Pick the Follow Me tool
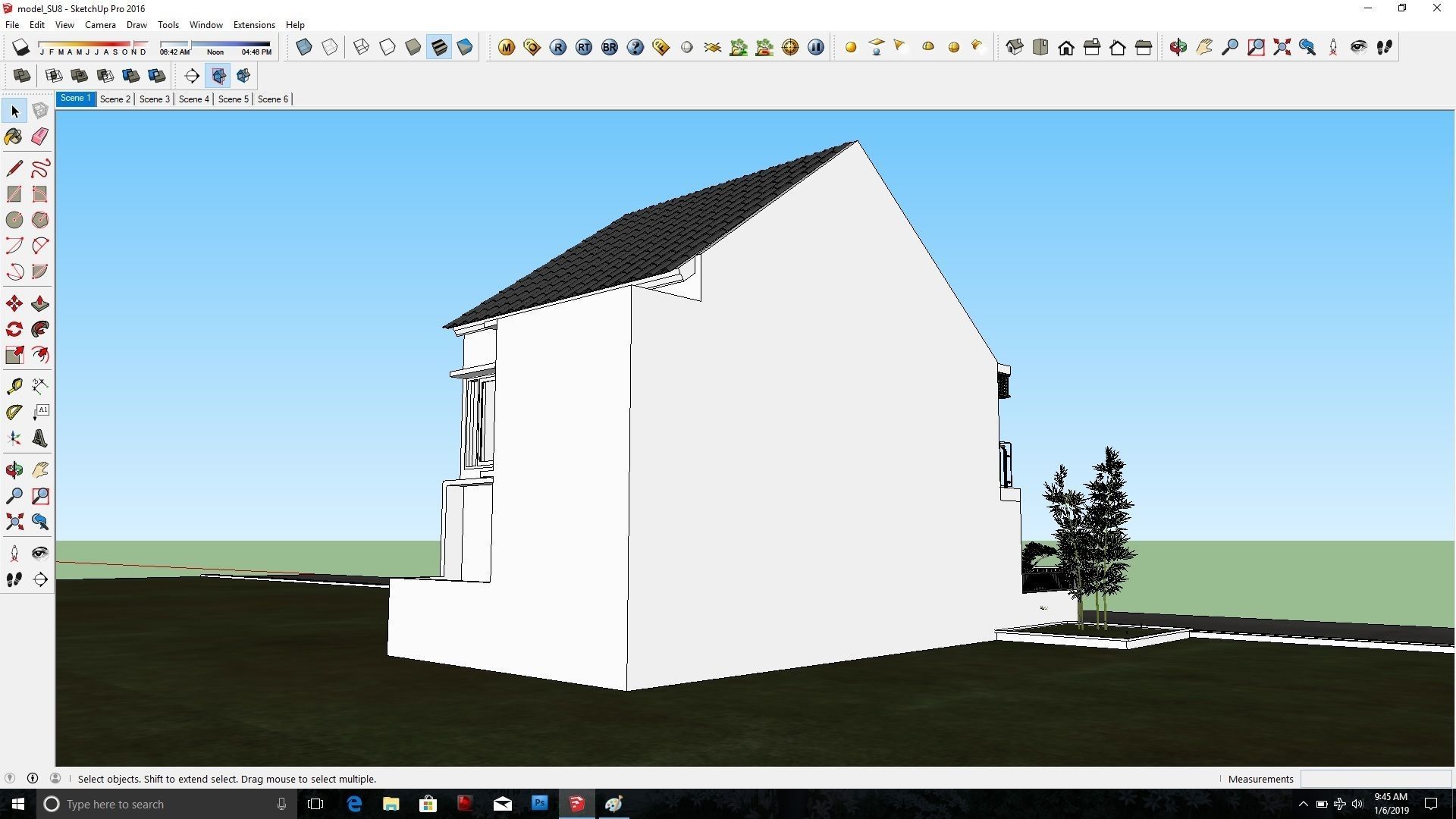Screen dimensions: 1456x819 pos(40,329)
